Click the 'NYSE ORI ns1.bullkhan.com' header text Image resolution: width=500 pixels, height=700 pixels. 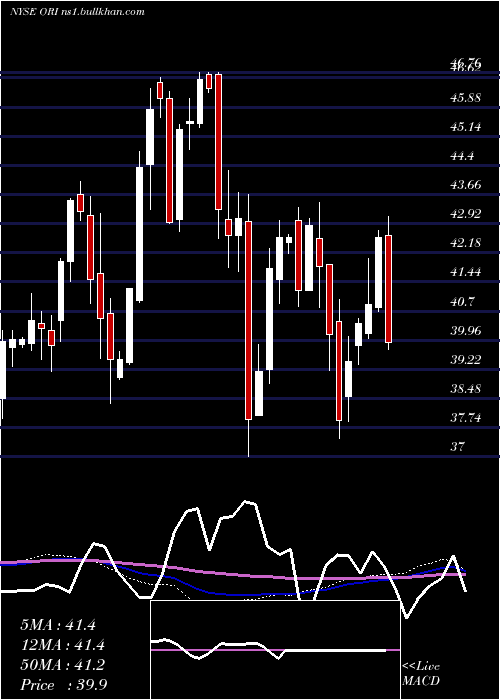[x=77, y=12]
